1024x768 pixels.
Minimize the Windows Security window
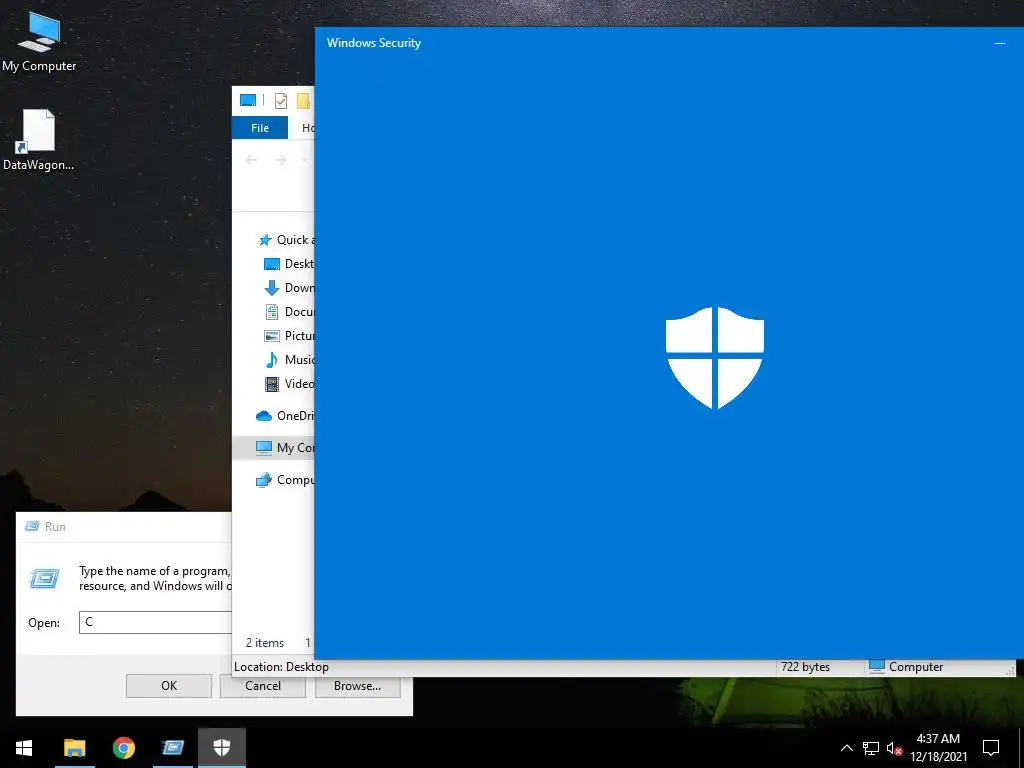tap(1000, 43)
